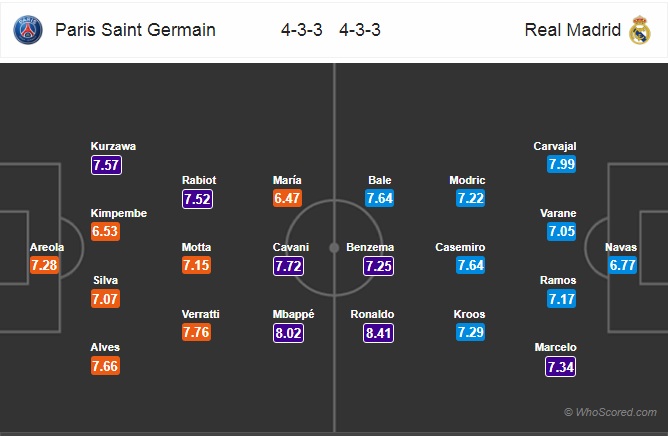The width and height of the screenshot is (668, 436).
Task: Select Navas's 6.77 goalkeeper rating
Action: pyautogui.click(x=622, y=265)
